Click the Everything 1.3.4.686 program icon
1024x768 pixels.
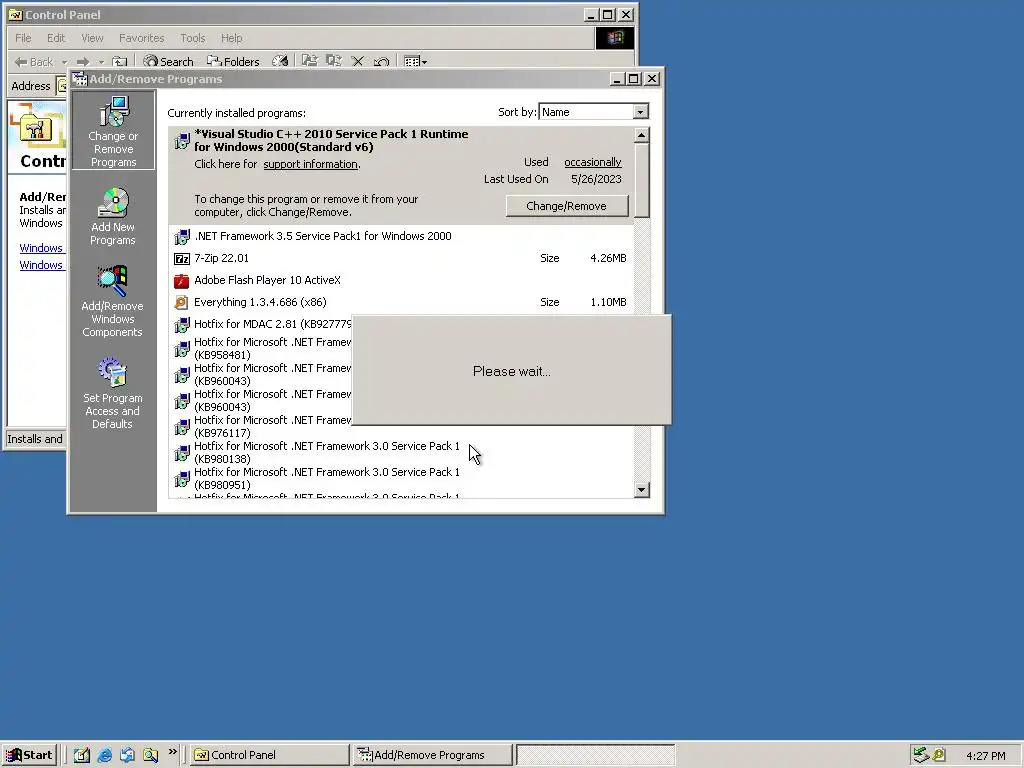click(182, 302)
